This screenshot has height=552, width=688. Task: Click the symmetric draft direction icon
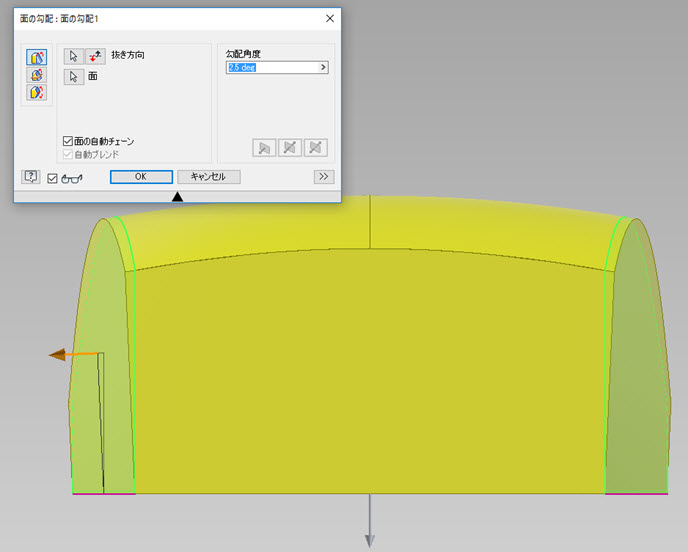click(x=290, y=148)
